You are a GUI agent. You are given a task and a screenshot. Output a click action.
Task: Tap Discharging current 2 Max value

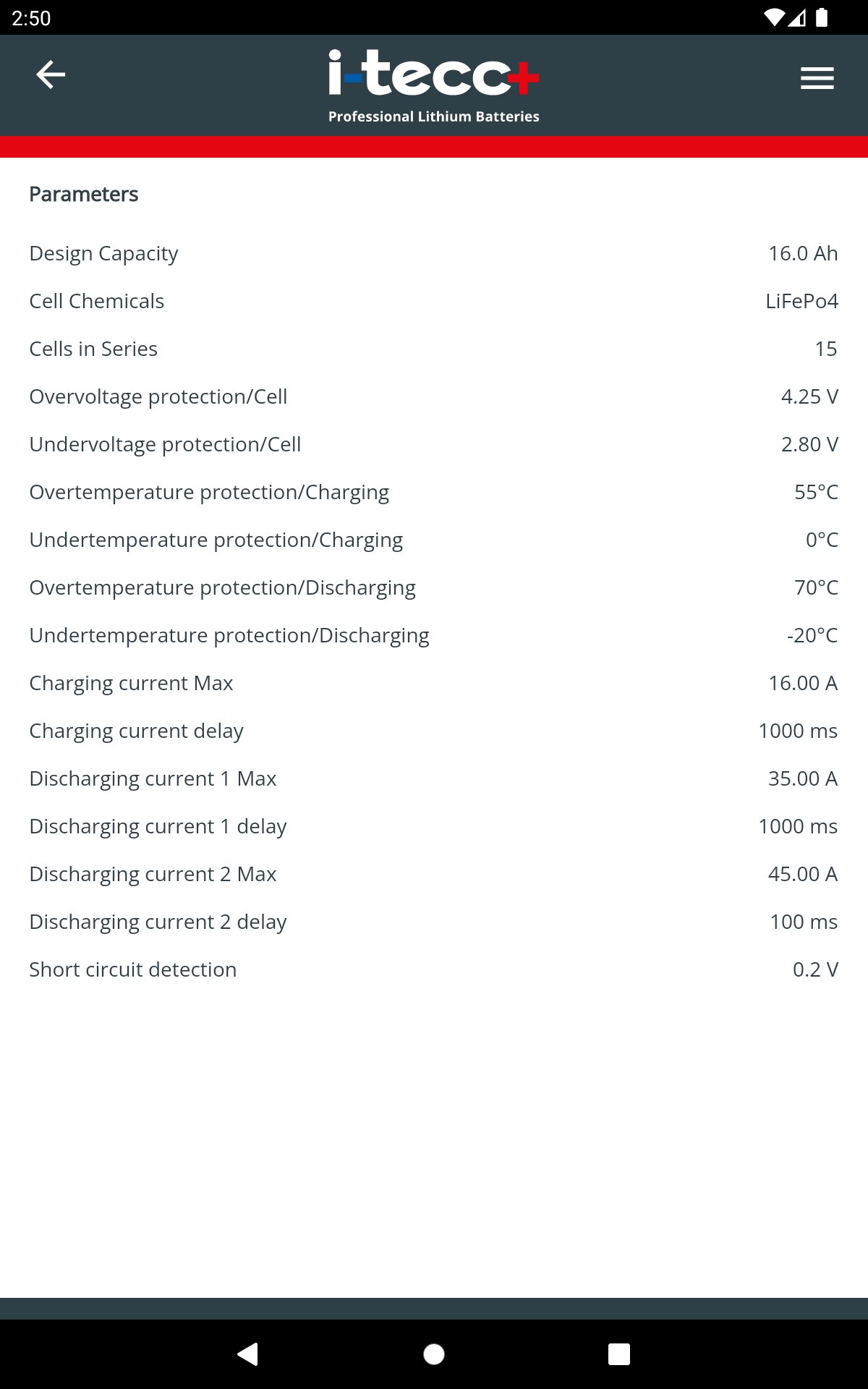[x=802, y=874]
